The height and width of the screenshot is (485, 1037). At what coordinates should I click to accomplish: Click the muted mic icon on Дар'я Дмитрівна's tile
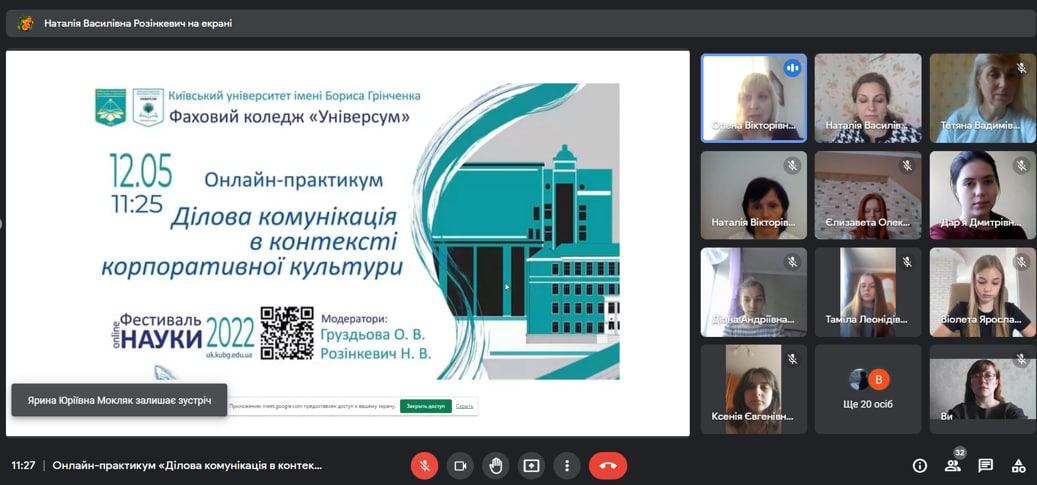coord(1021,165)
